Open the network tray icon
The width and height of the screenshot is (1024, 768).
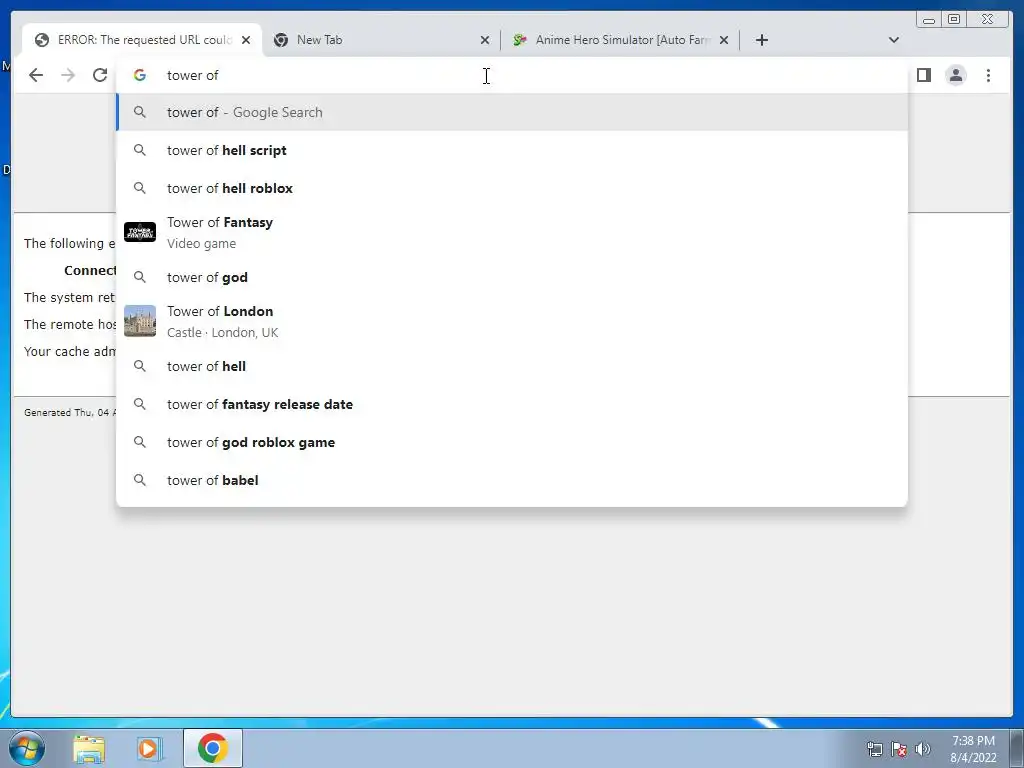874,749
